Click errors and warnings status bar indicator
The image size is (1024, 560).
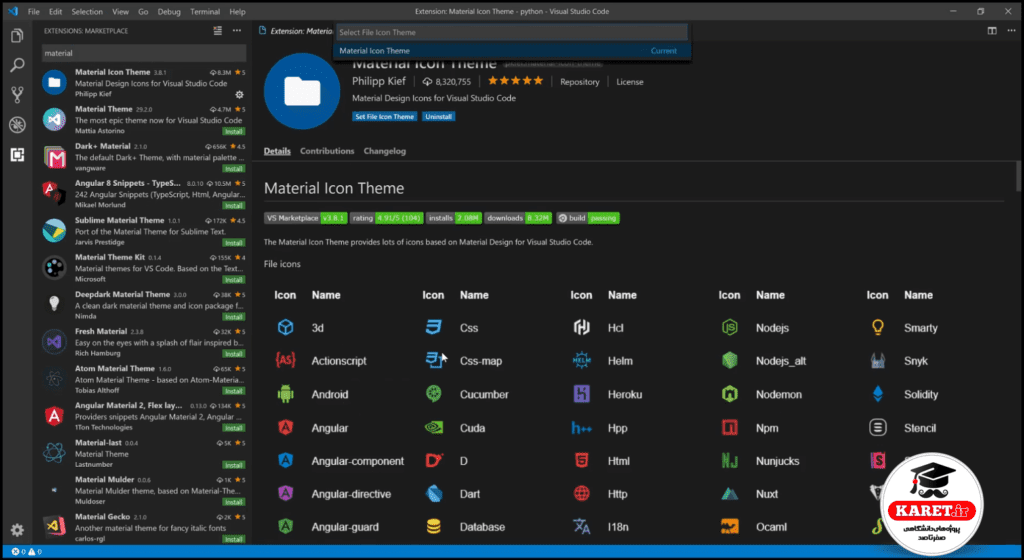[x=27, y=552]
